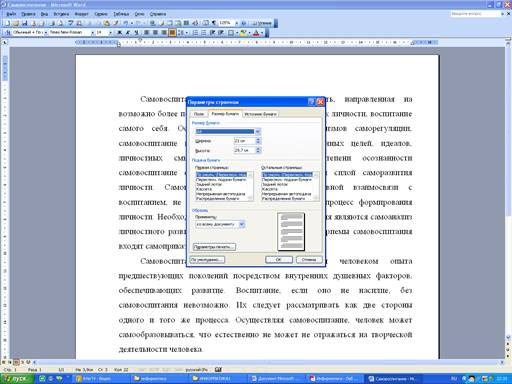Expand the highlight color dropdown arrow

tap(250, 32)
